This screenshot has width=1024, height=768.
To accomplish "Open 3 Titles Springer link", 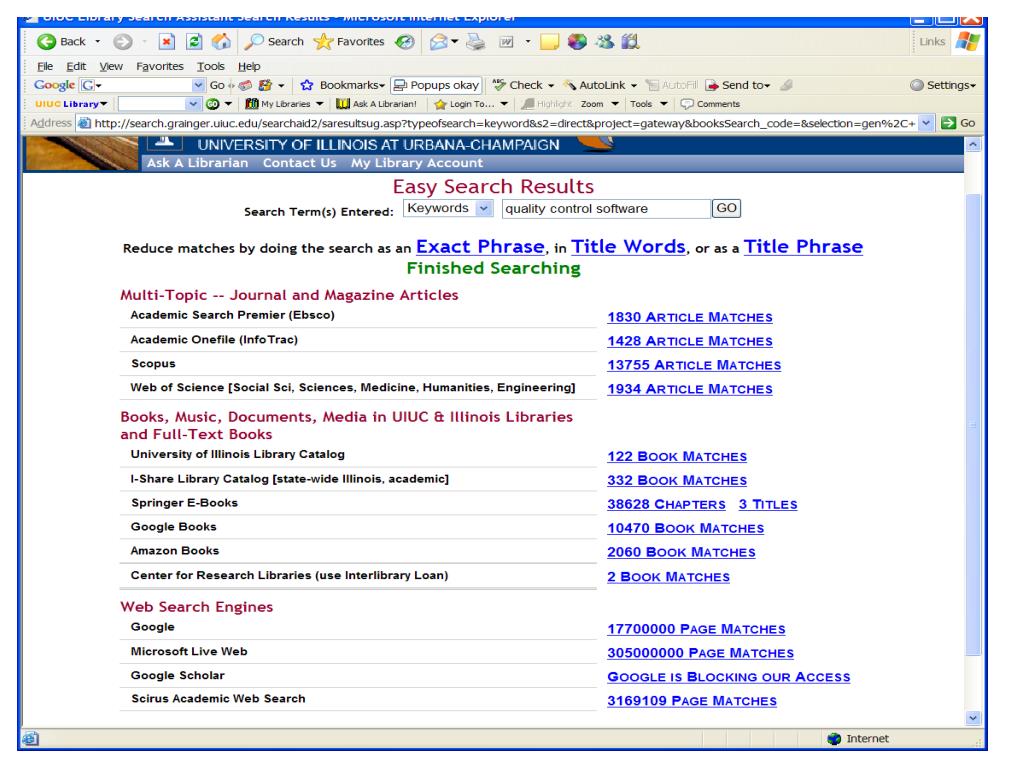I will 768,504.
